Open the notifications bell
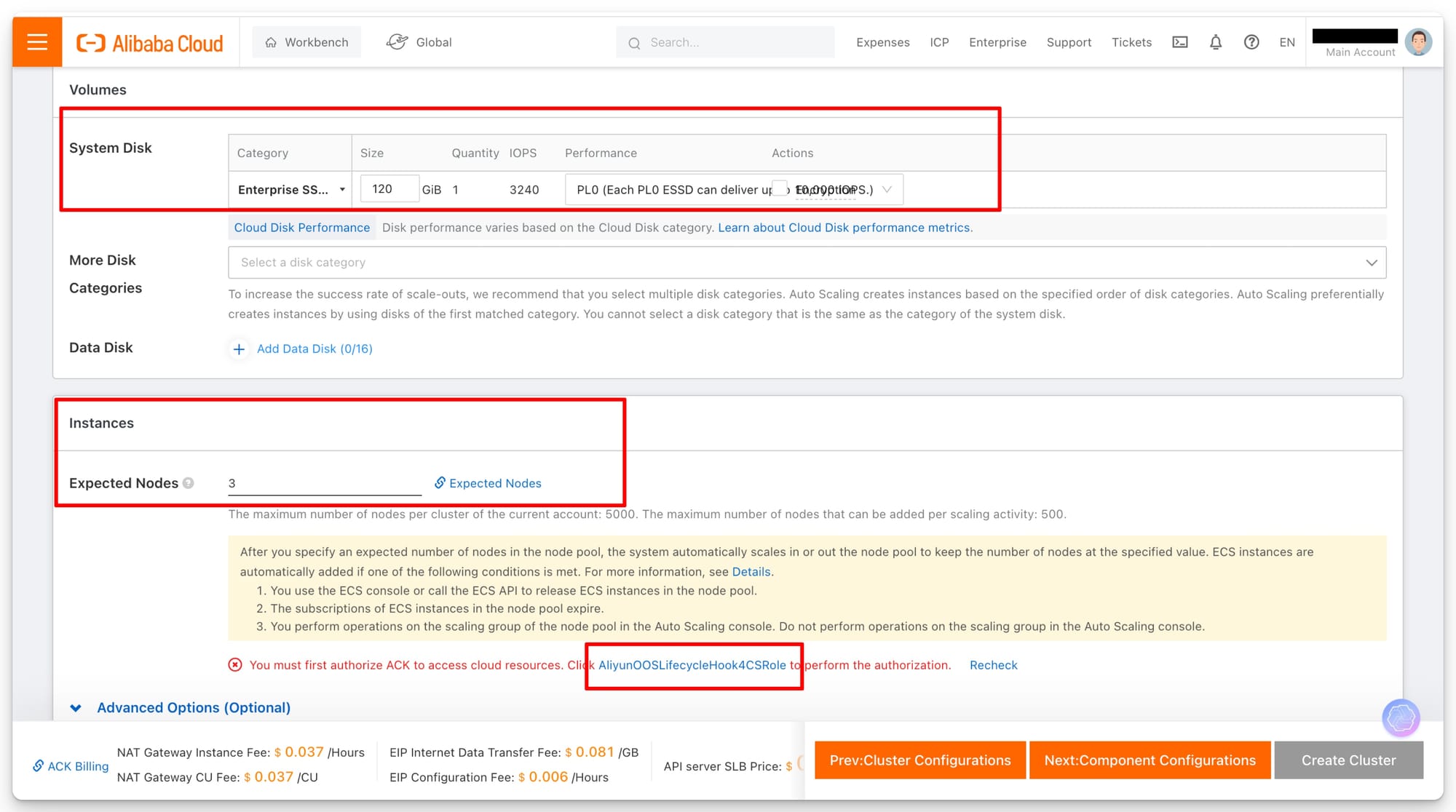 1216,42
